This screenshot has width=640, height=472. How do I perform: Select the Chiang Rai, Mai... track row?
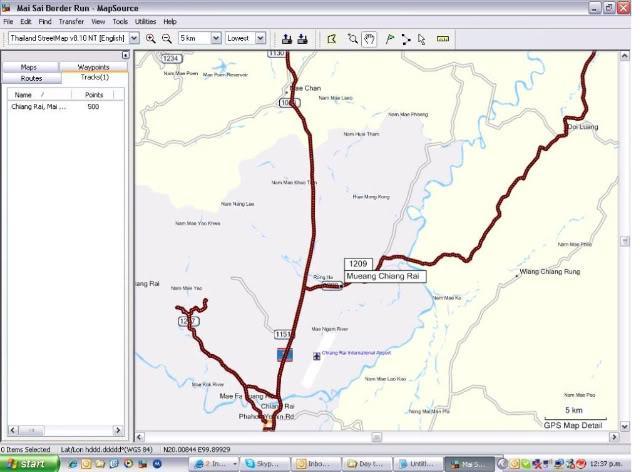coord(65,107)
